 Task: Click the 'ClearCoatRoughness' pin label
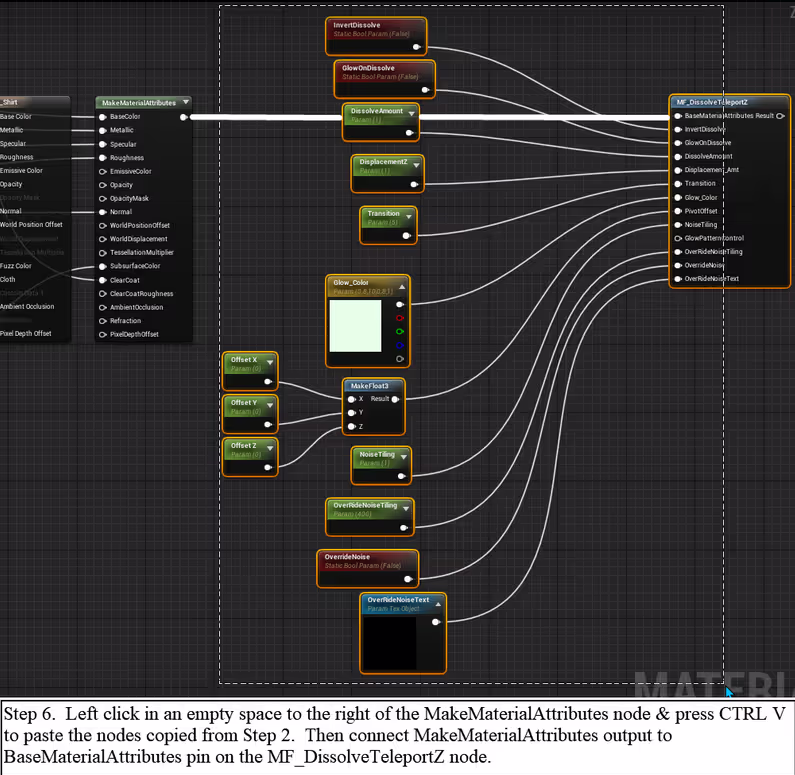pyautogui.click(x=141, y=294)
